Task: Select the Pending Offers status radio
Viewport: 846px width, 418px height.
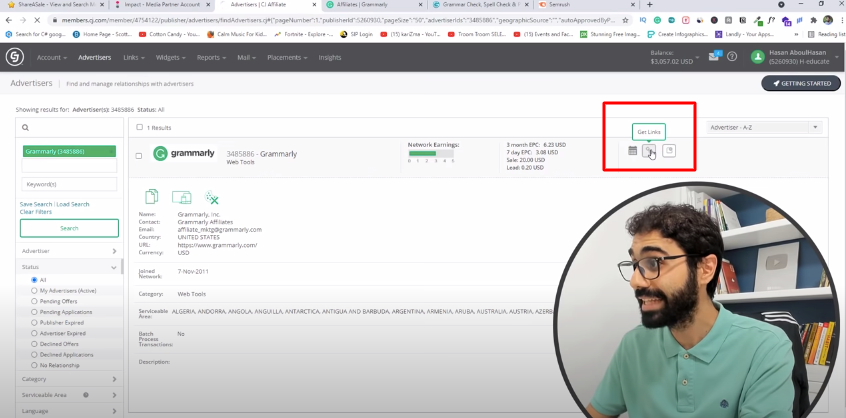Action: click(x=35, y=301)
